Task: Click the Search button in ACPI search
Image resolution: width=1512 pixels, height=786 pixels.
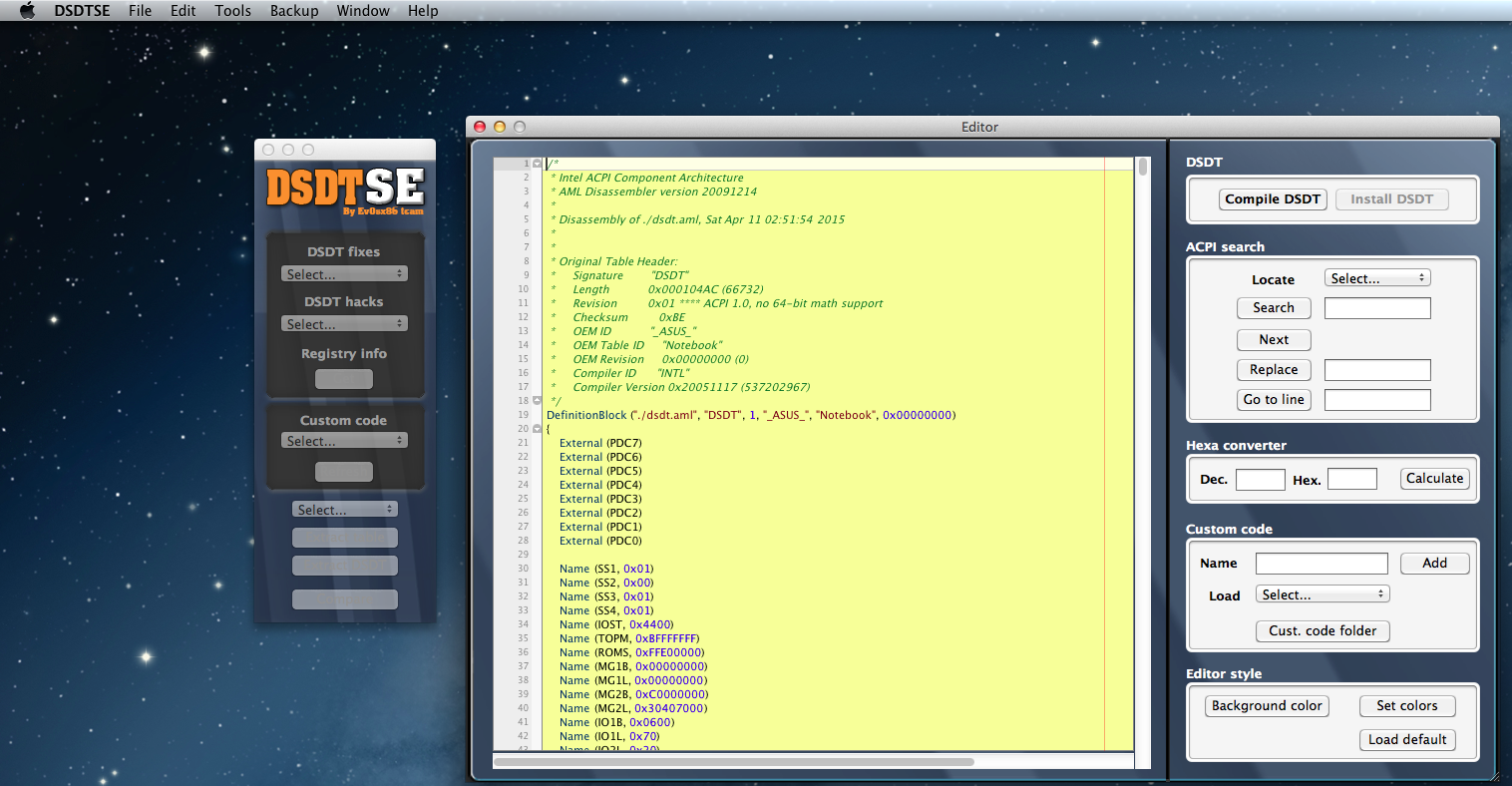Action: point(1274,308)
